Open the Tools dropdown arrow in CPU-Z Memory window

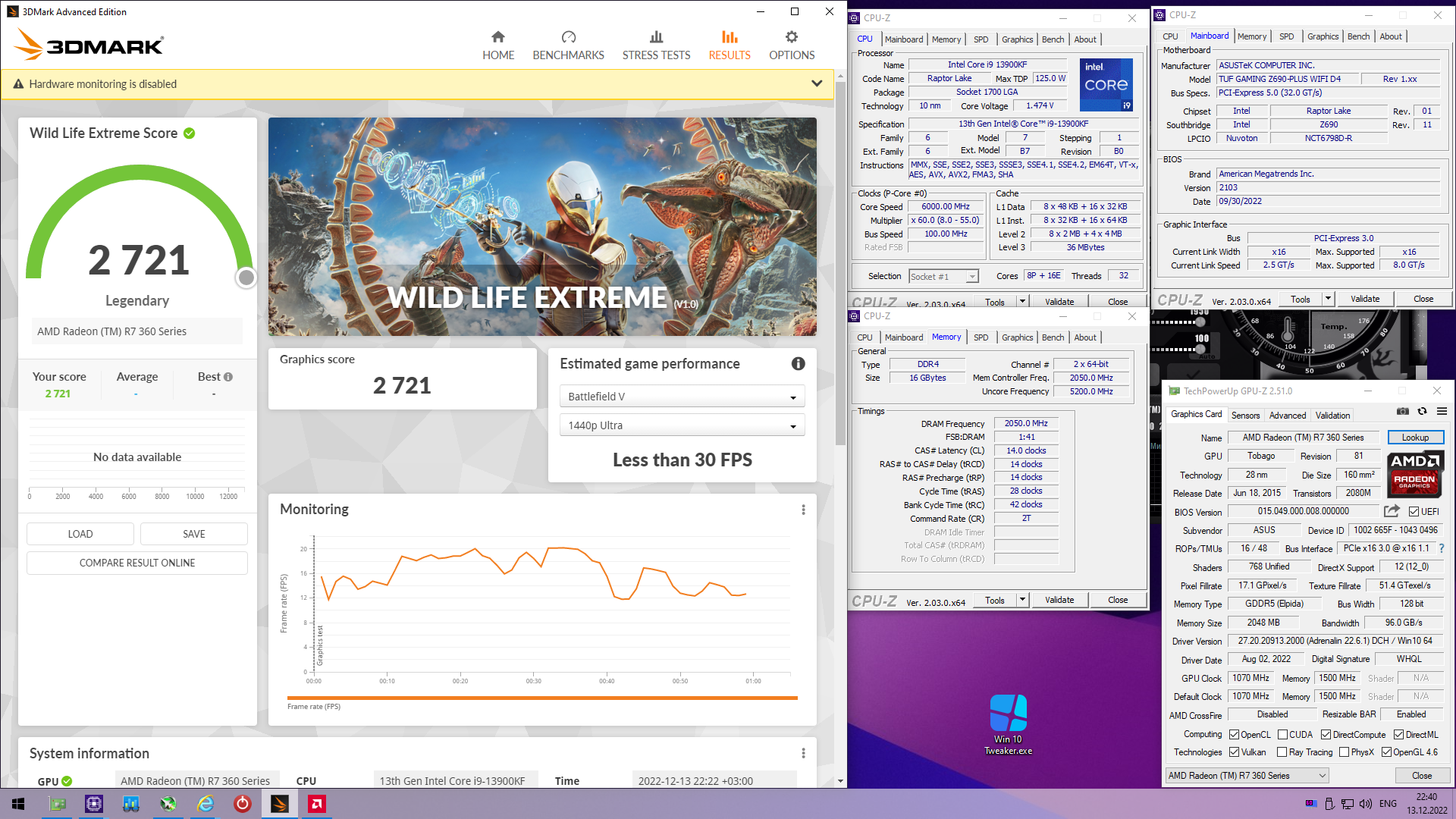pos(1021,600)
